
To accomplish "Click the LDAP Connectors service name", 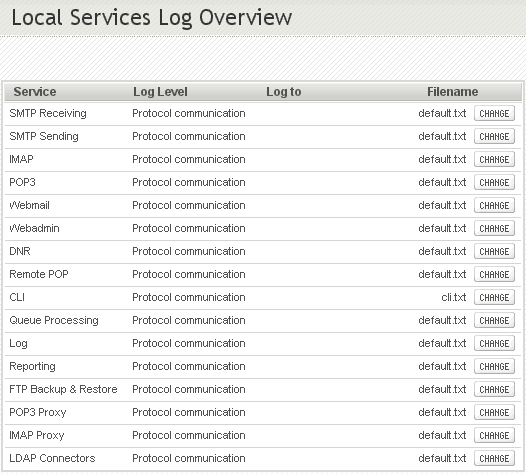I will [52, 458].
